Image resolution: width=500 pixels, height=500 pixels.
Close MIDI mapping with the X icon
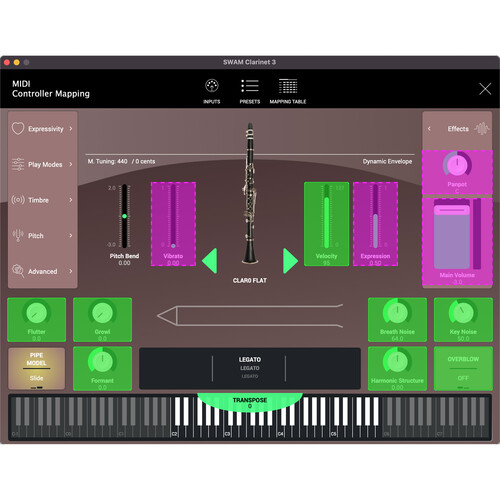[485, 89]
